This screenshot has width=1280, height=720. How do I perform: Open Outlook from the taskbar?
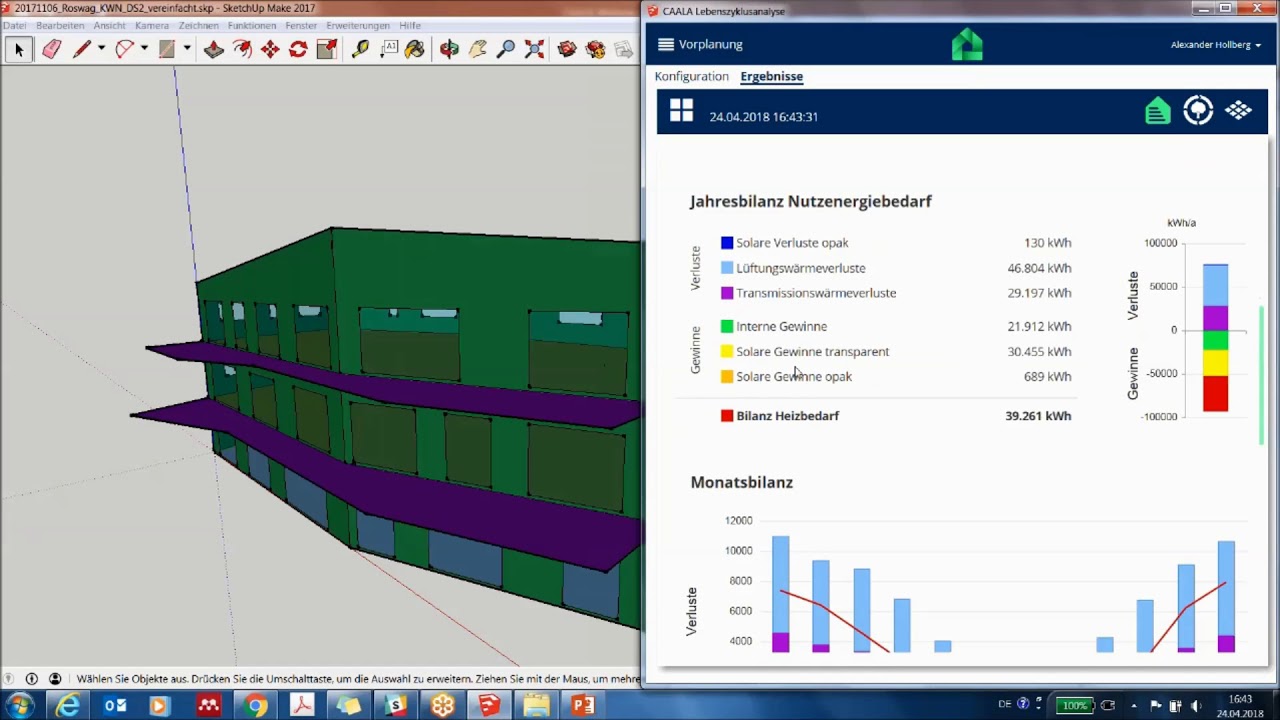115,706
